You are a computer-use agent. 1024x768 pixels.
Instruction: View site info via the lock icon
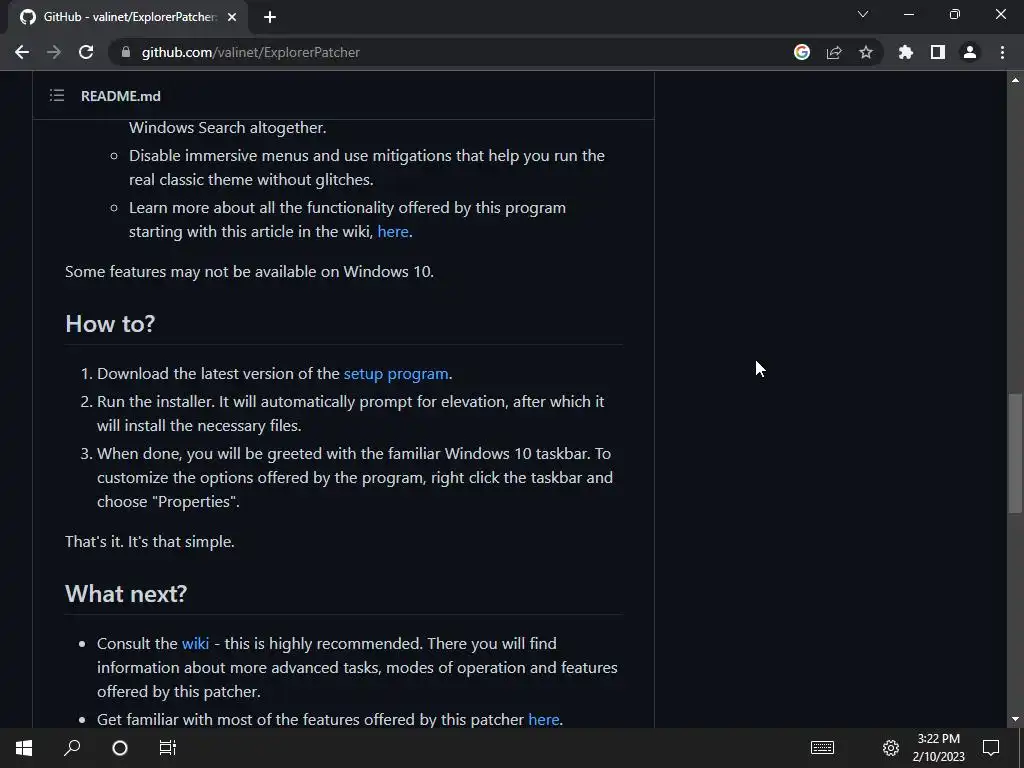pos(125,52)
